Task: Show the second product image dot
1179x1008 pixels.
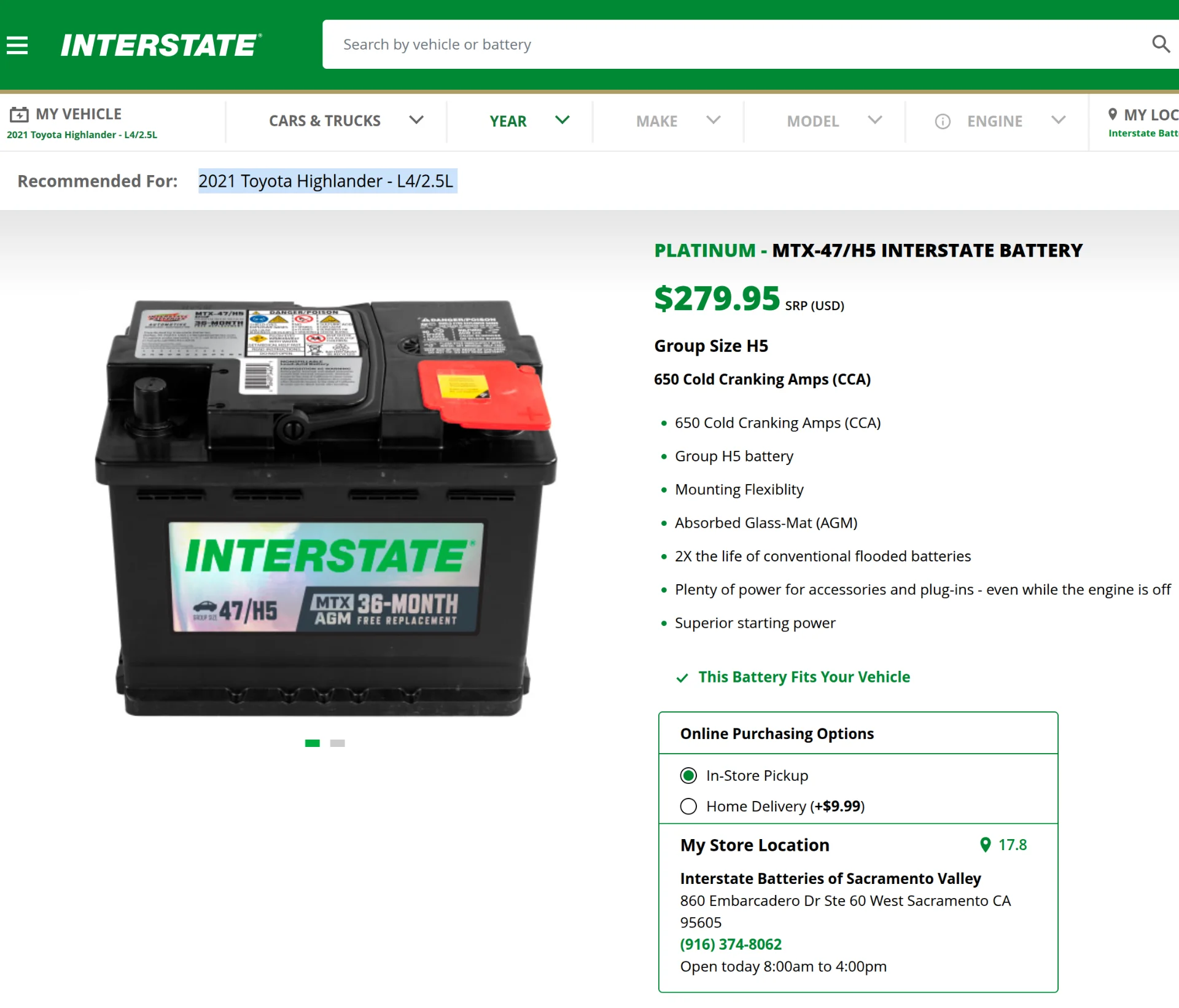Action: (337, 743)
